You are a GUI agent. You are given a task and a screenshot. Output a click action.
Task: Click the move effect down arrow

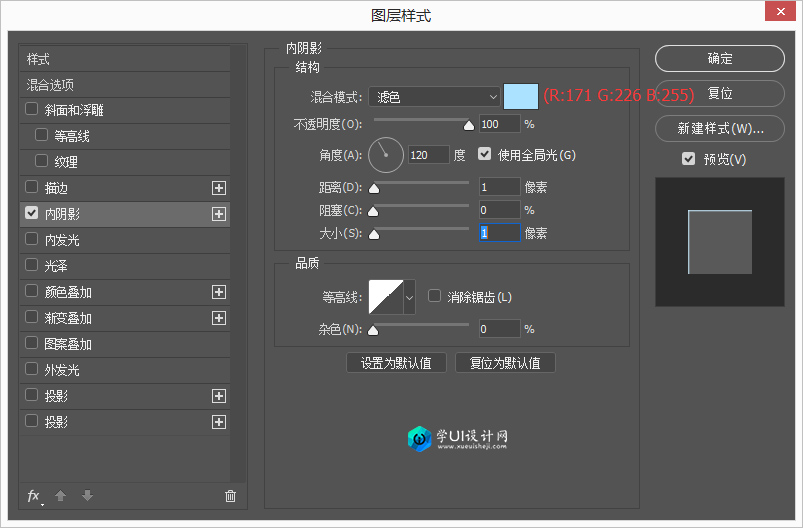click(87, 496)
